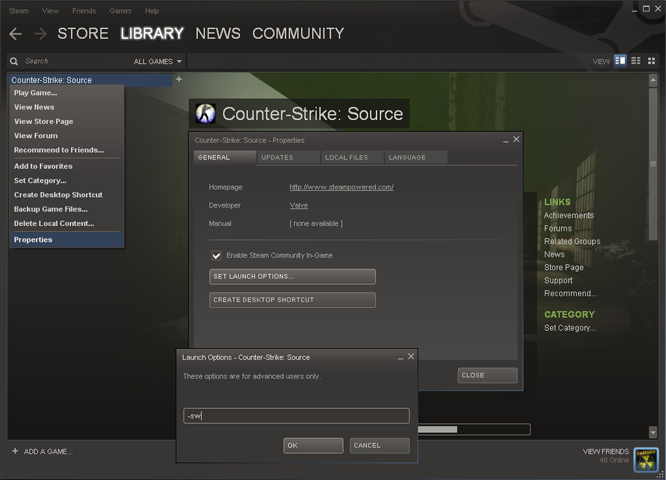
Task: Go back with the left arrow
Action: 15,34
